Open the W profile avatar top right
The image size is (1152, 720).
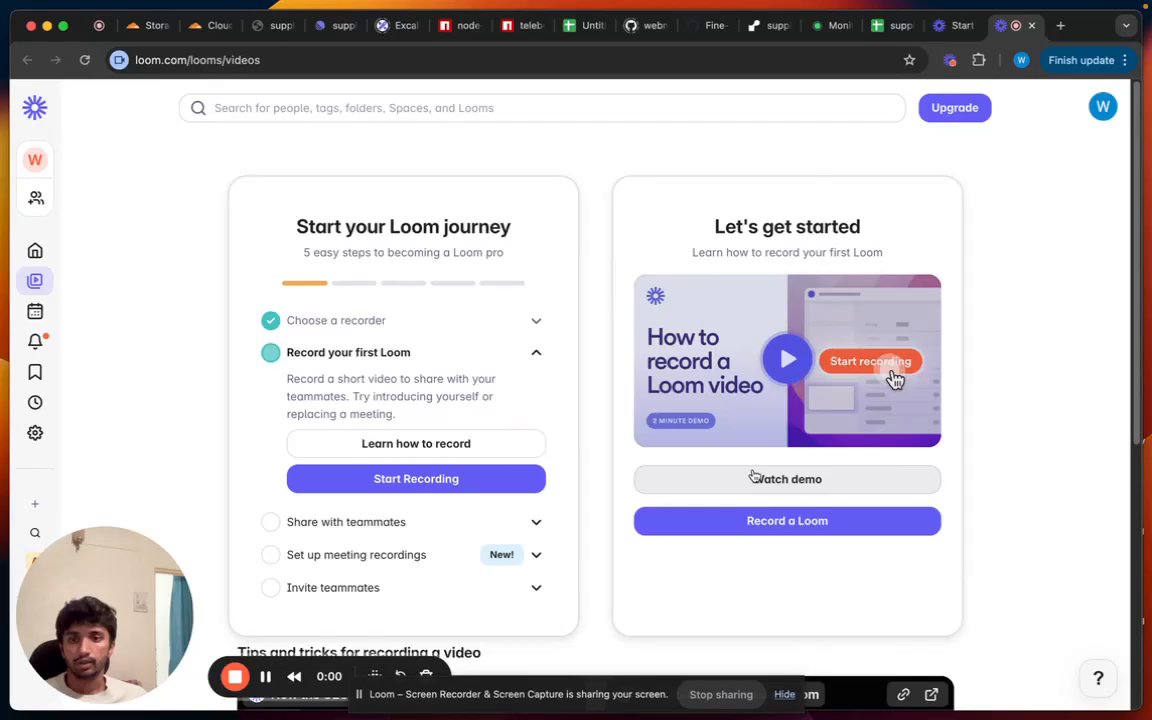click(x=1103, y=107)
